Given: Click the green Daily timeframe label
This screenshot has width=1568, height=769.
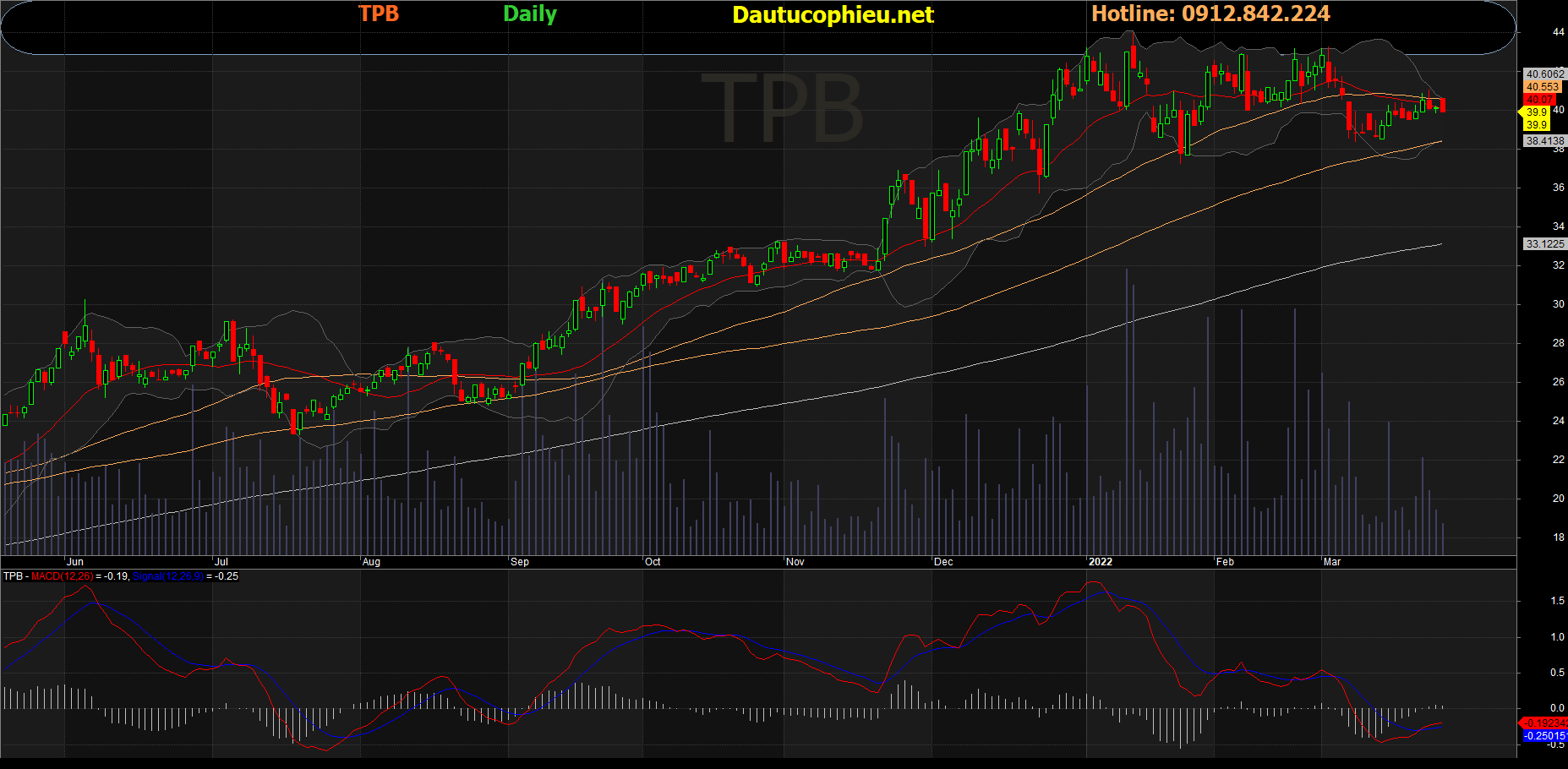Looking at the screenshot, I should click(x=529, y=14).
